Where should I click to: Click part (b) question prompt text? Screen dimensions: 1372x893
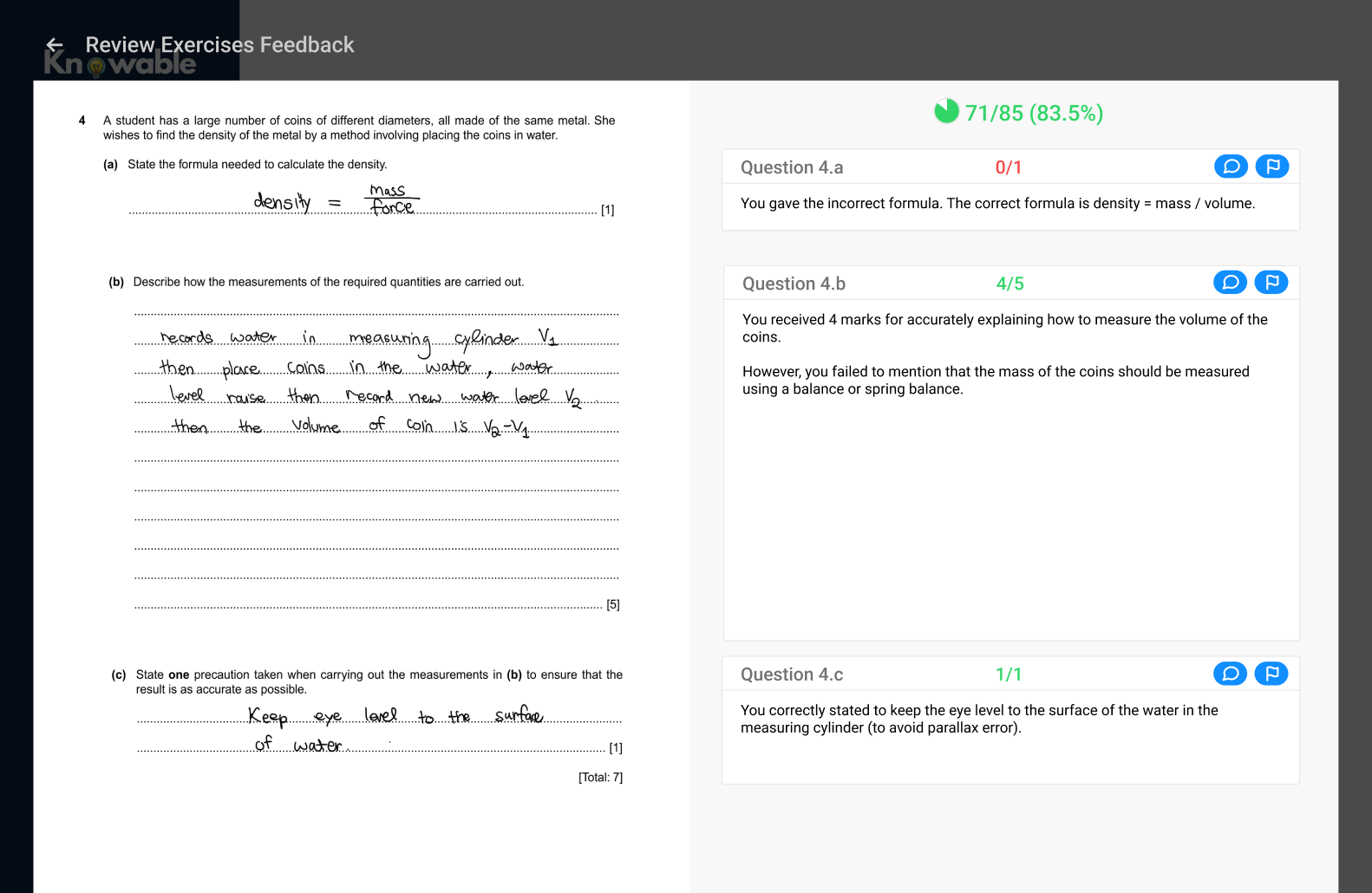(x=328, y=282)
